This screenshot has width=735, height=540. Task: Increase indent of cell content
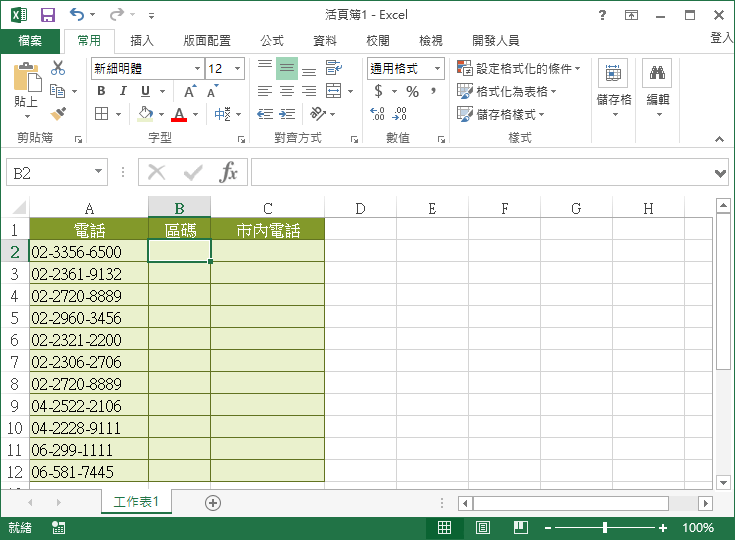tap(287, 114)
